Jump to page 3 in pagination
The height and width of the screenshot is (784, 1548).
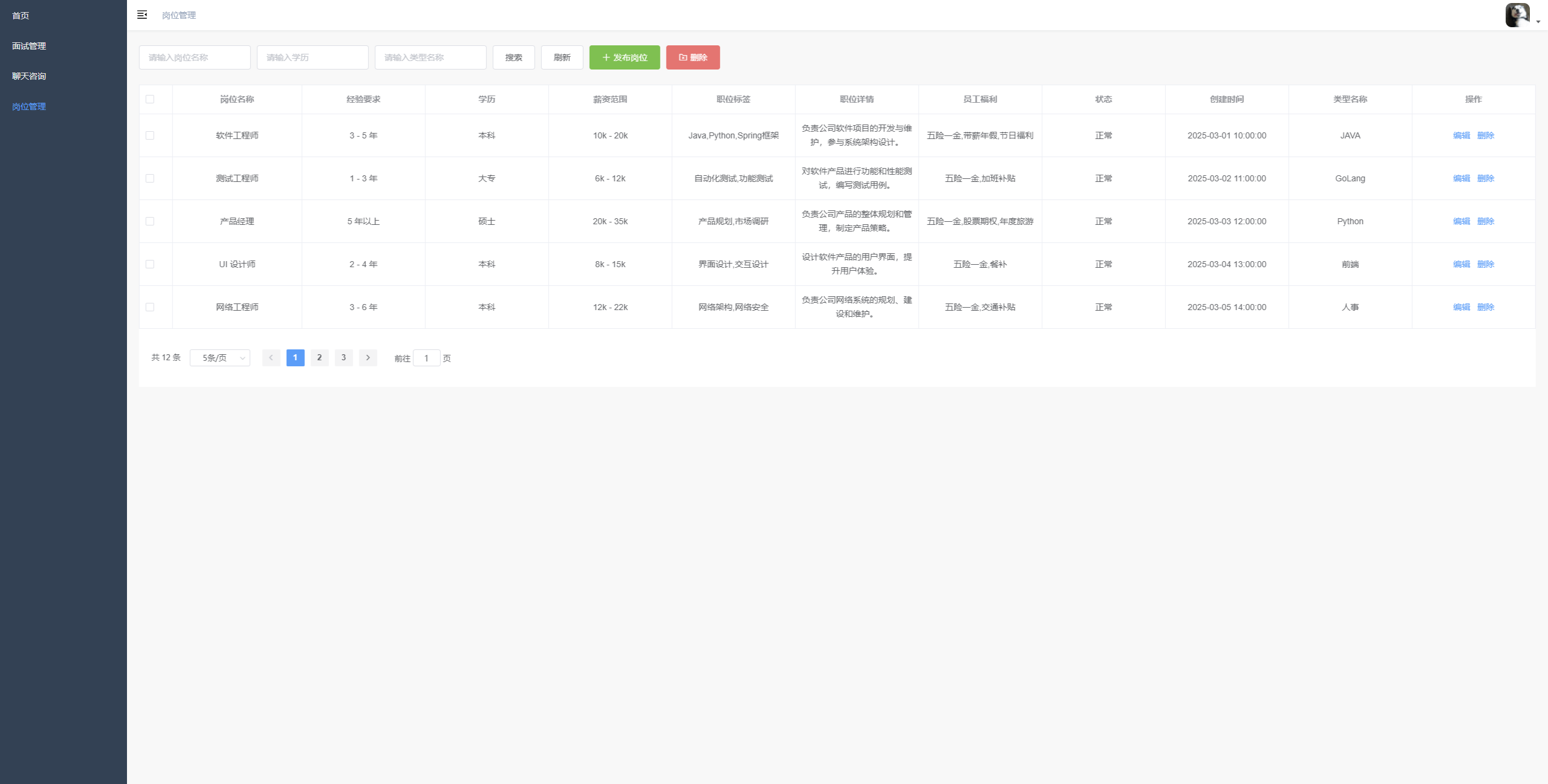[343, 358]
